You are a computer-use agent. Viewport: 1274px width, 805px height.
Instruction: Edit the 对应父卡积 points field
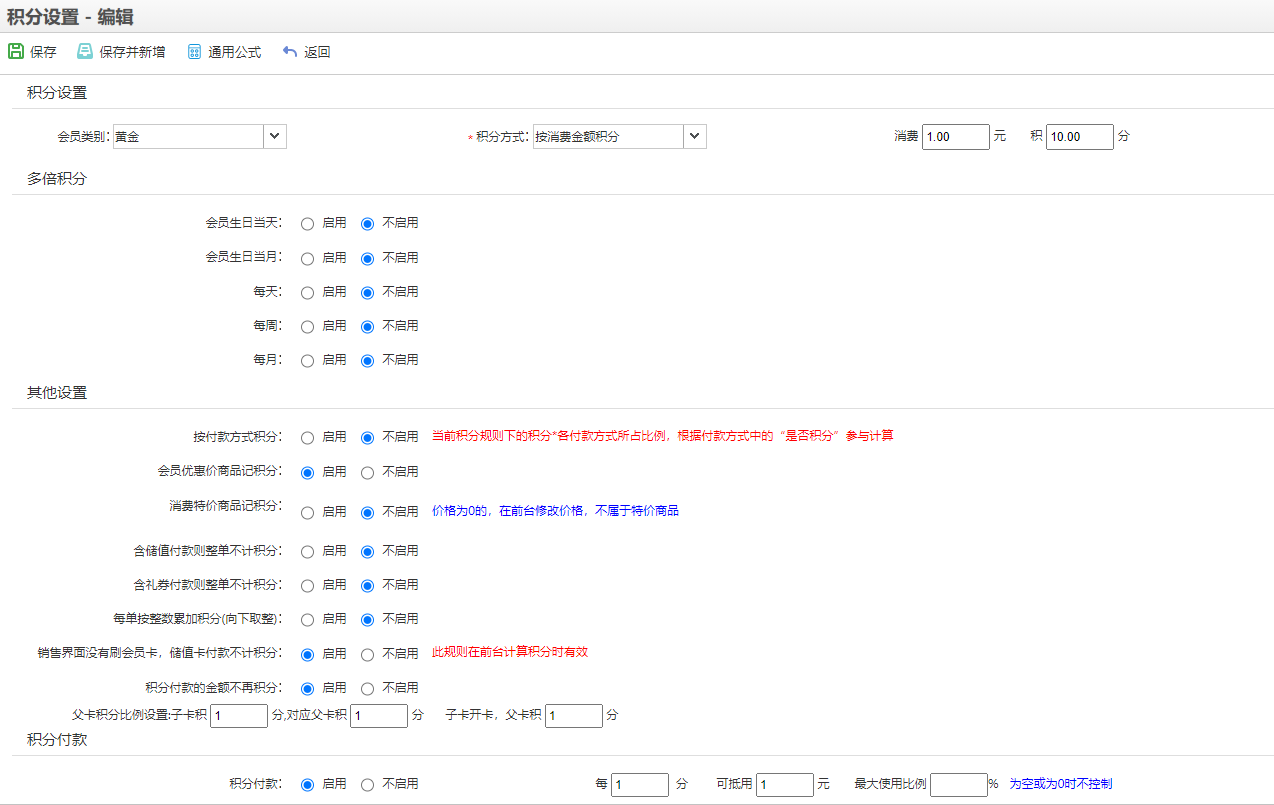[379, 716]
